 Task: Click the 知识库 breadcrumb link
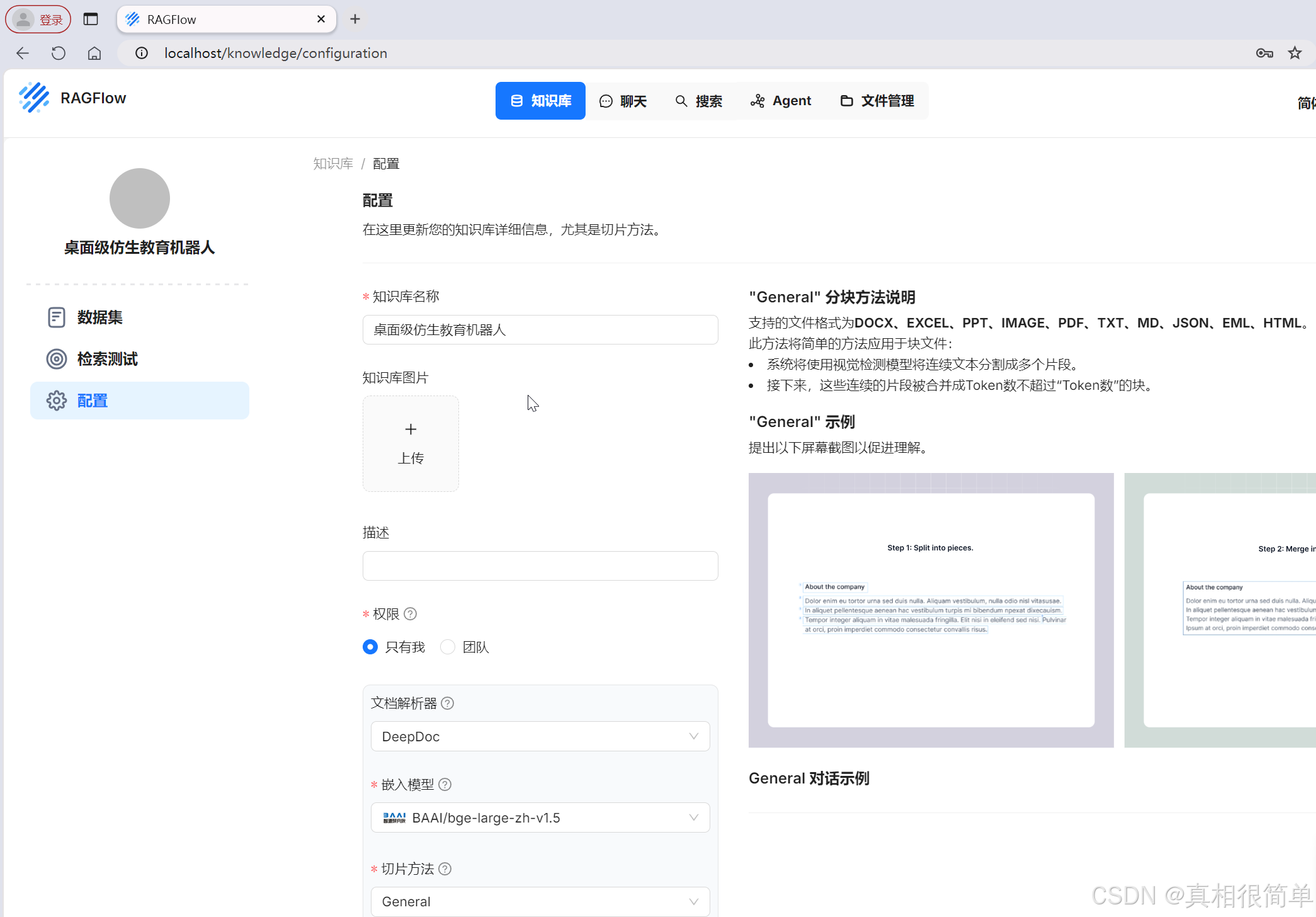pyautogui.click(x=333, y=164)
